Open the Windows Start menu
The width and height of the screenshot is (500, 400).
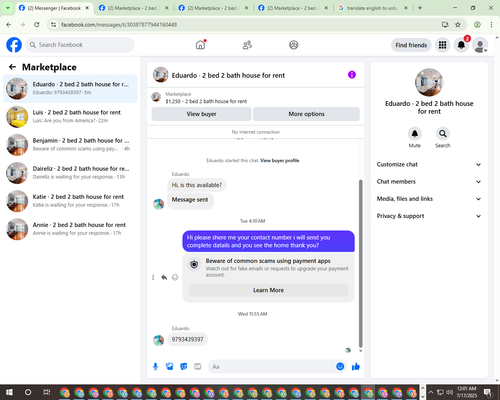coord(9,392)
